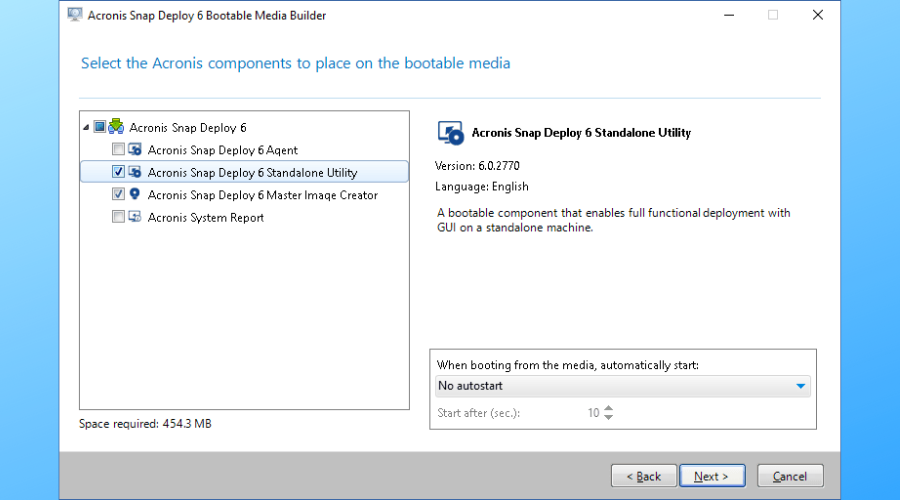Screen dimensions: 900x500
Task: Click the large Standalone Utility icon in details
Action: [450, 133]
